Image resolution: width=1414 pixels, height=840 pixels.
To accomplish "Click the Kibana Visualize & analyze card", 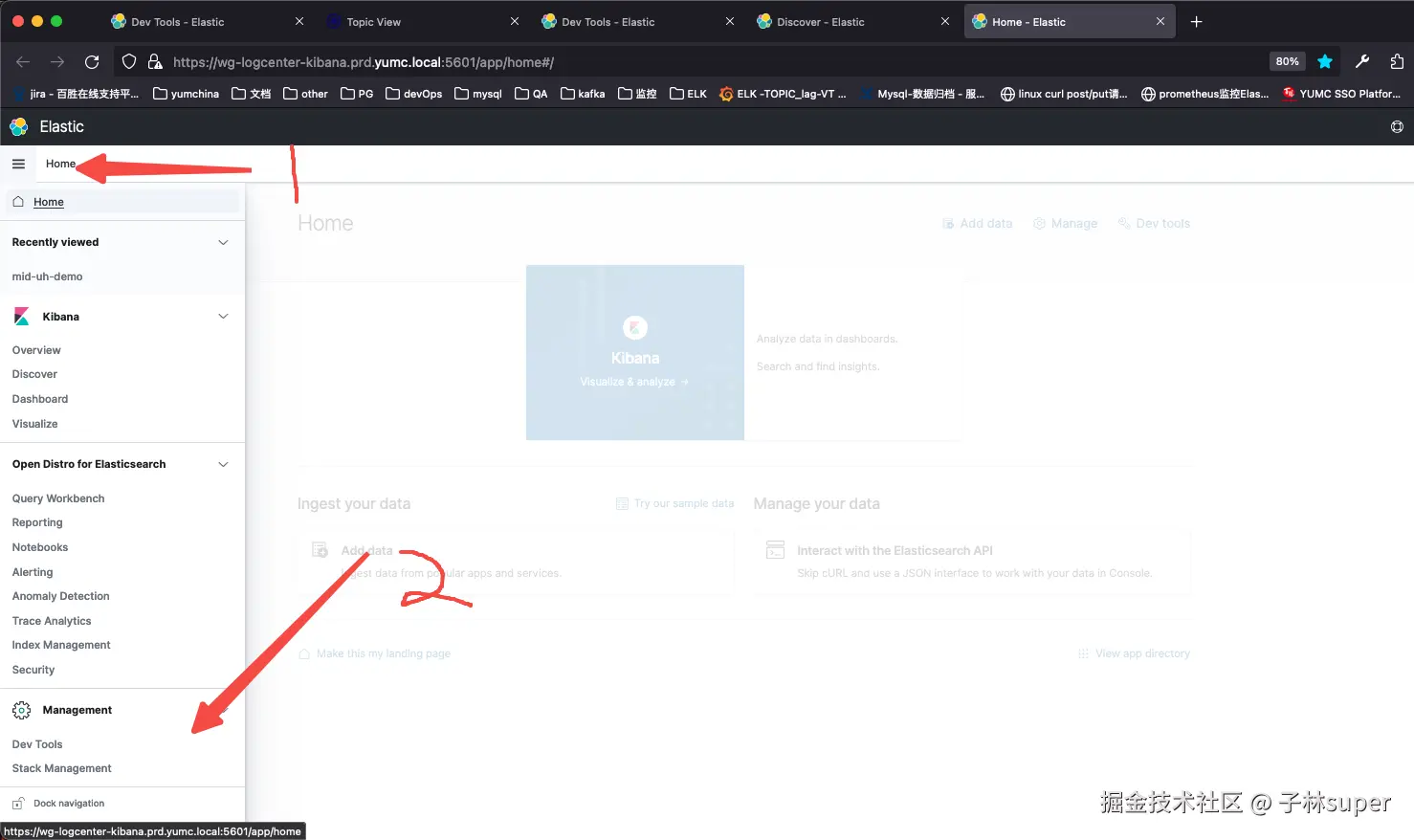I will tap(635, 353).
